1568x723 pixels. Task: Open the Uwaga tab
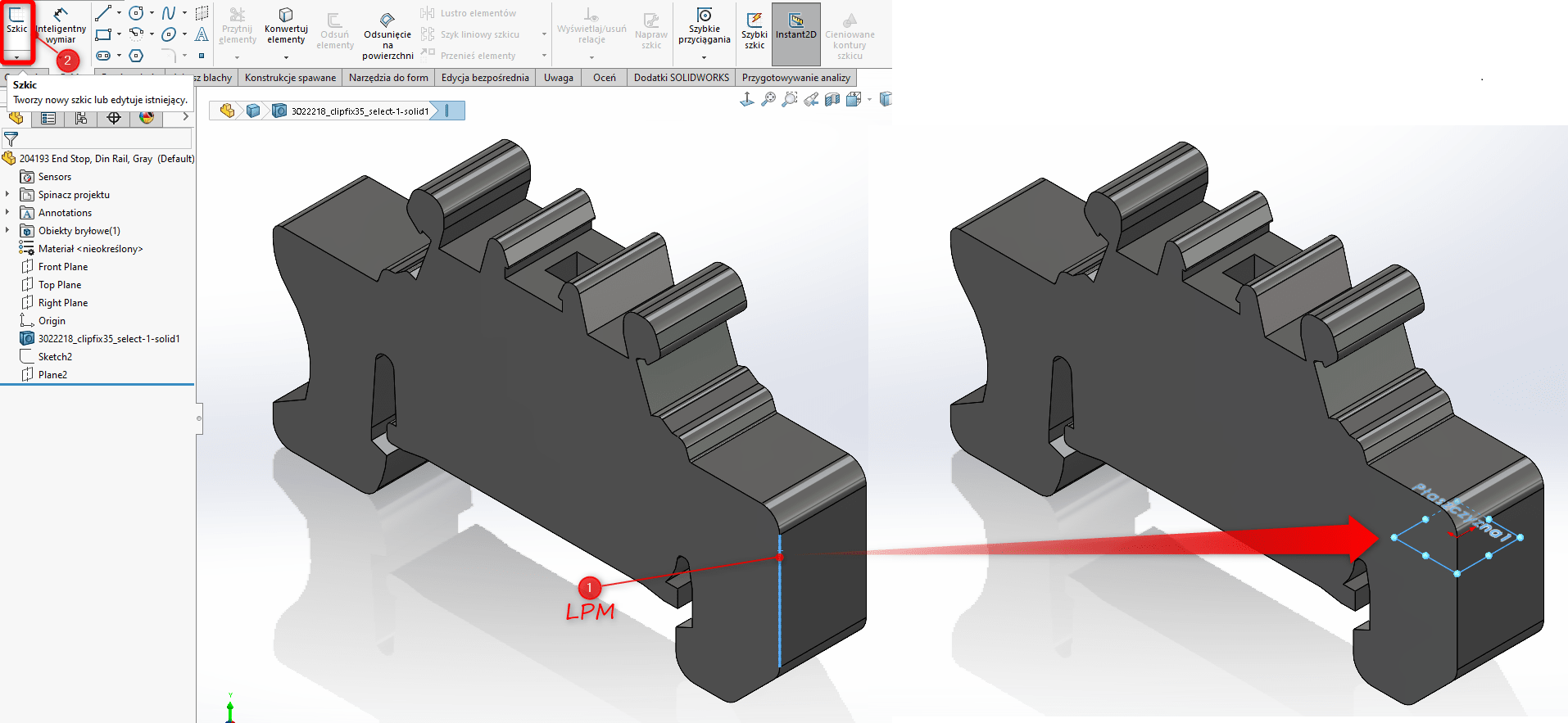[559, 78]
